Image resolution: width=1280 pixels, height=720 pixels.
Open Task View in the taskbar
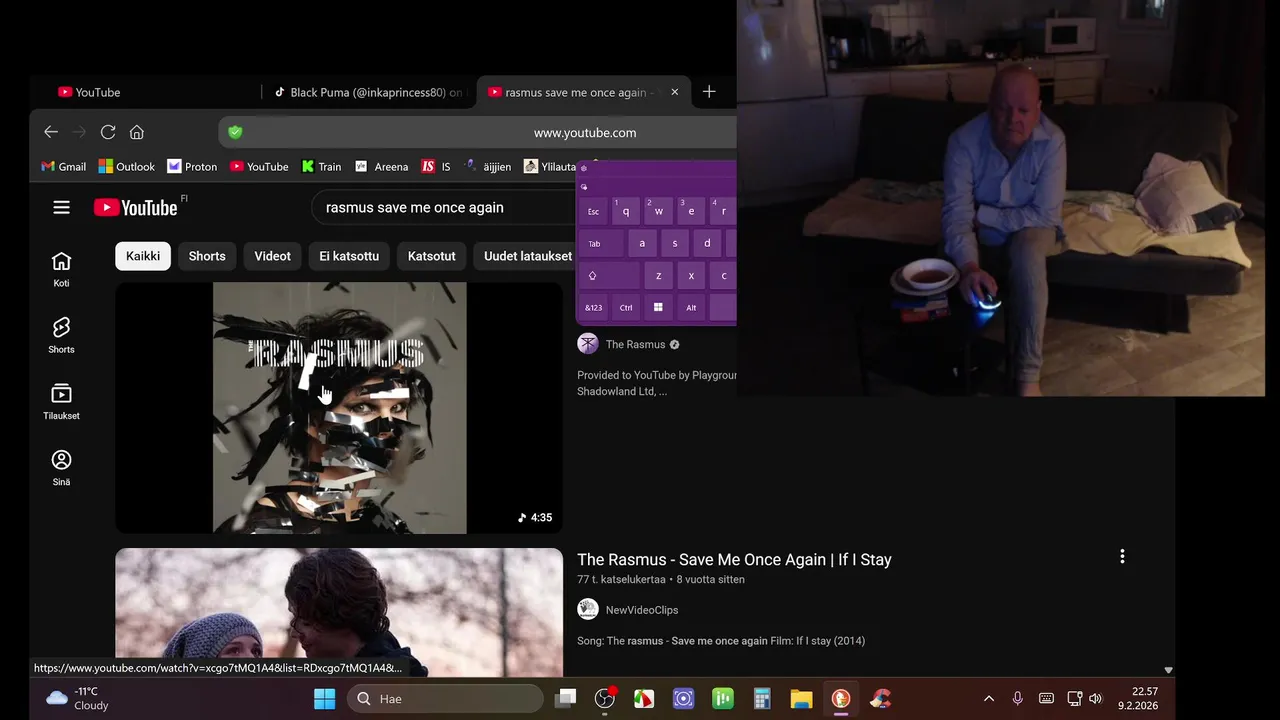566,699
